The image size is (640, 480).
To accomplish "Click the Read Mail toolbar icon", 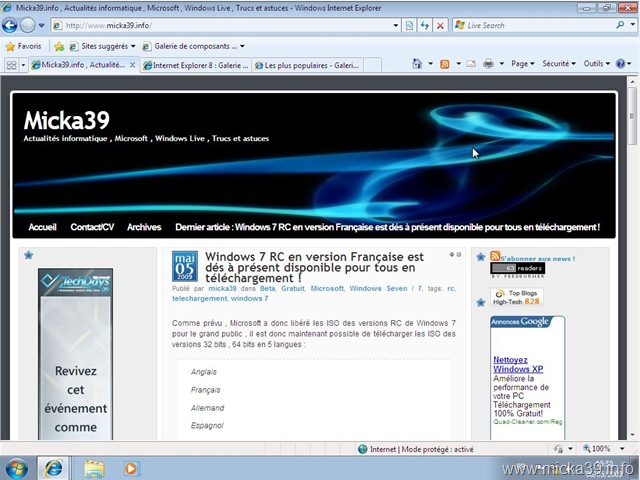I will tap(471, 64).
